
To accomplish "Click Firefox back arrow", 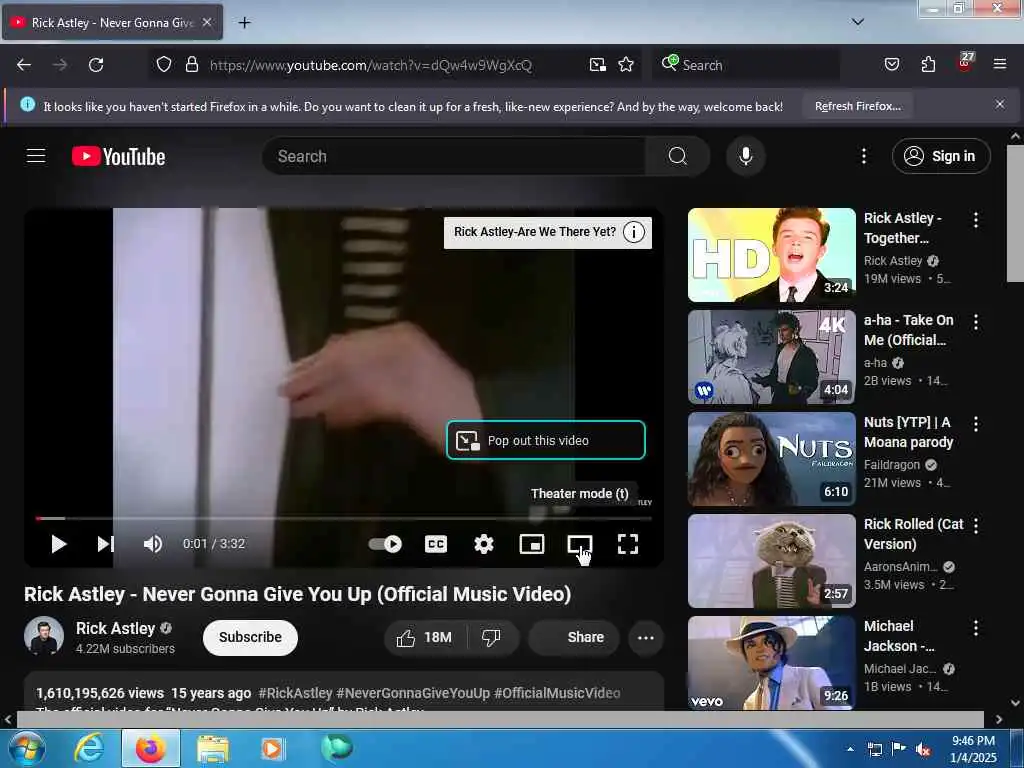I will pos(24,65).
